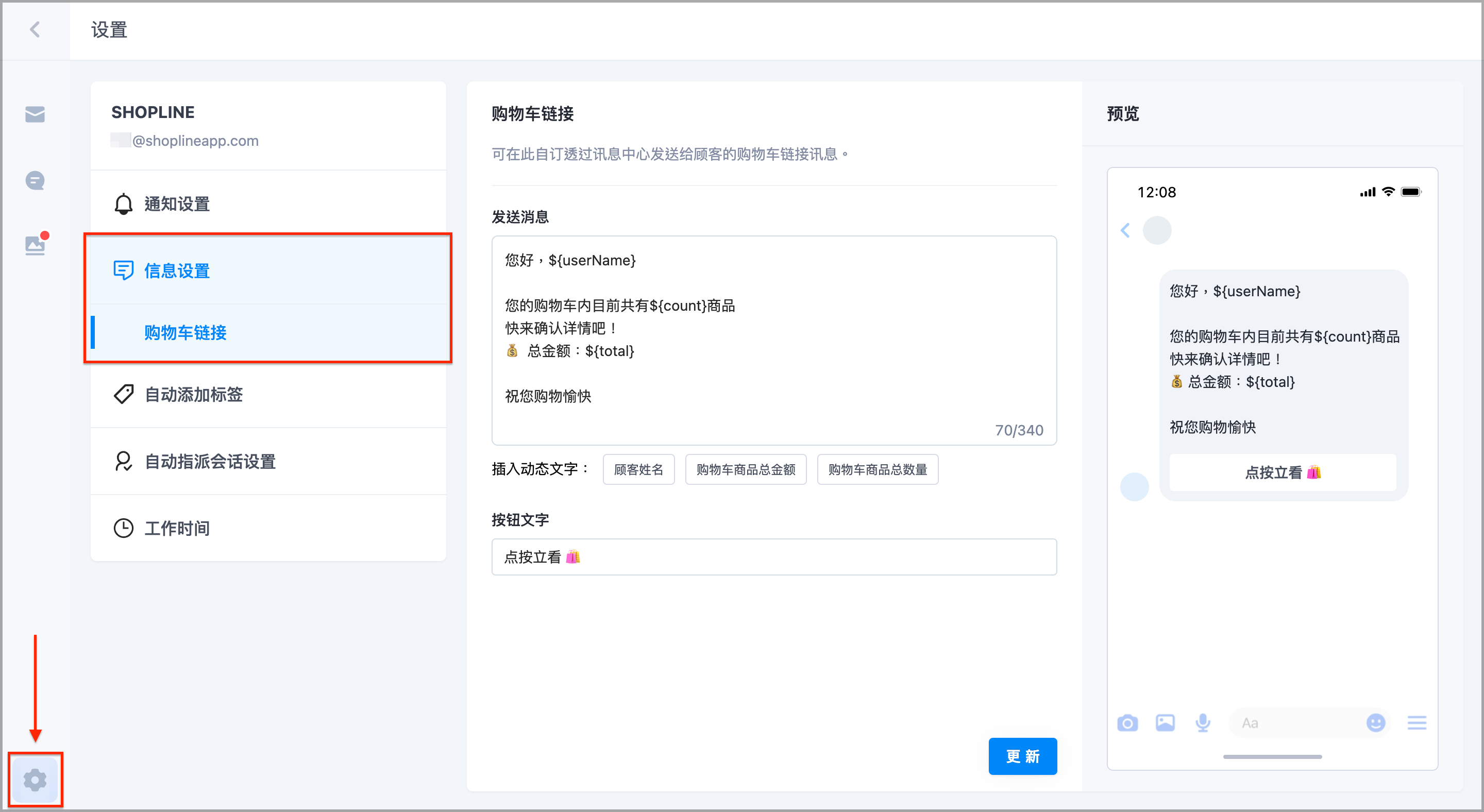Click the clock icon beside 工作时间
The image size is (1484, 812).
tap(123, 528)
